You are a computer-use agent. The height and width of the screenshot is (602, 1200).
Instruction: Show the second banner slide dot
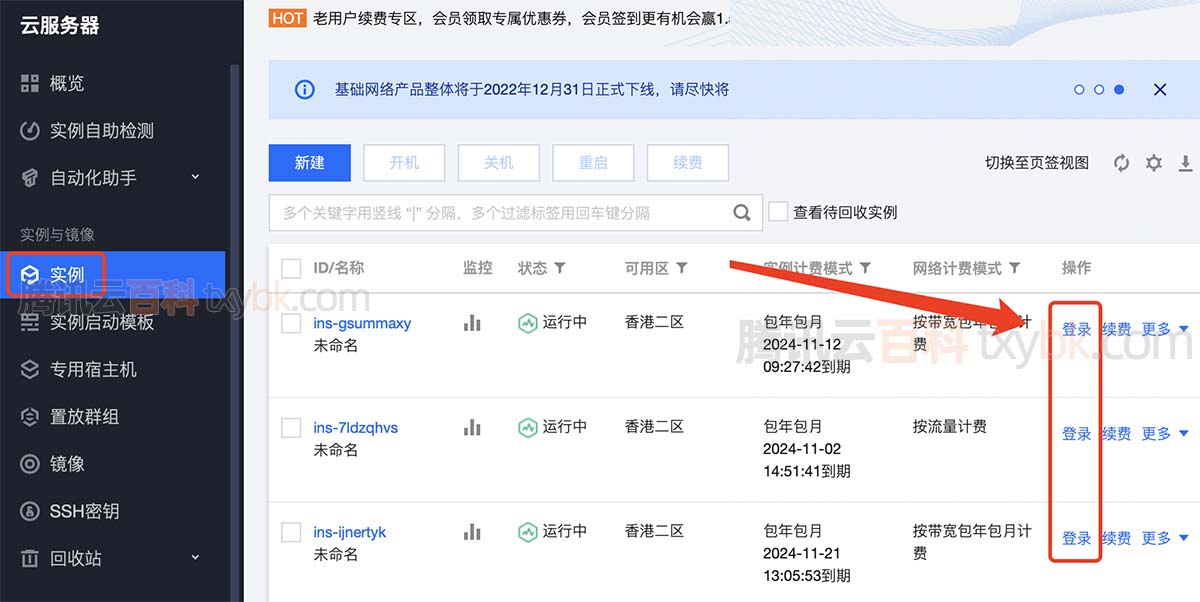click(1099, 90)
